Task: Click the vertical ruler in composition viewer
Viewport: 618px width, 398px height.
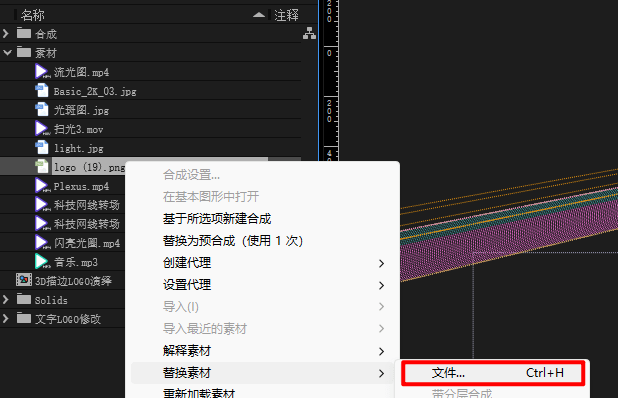Action: 331,80
